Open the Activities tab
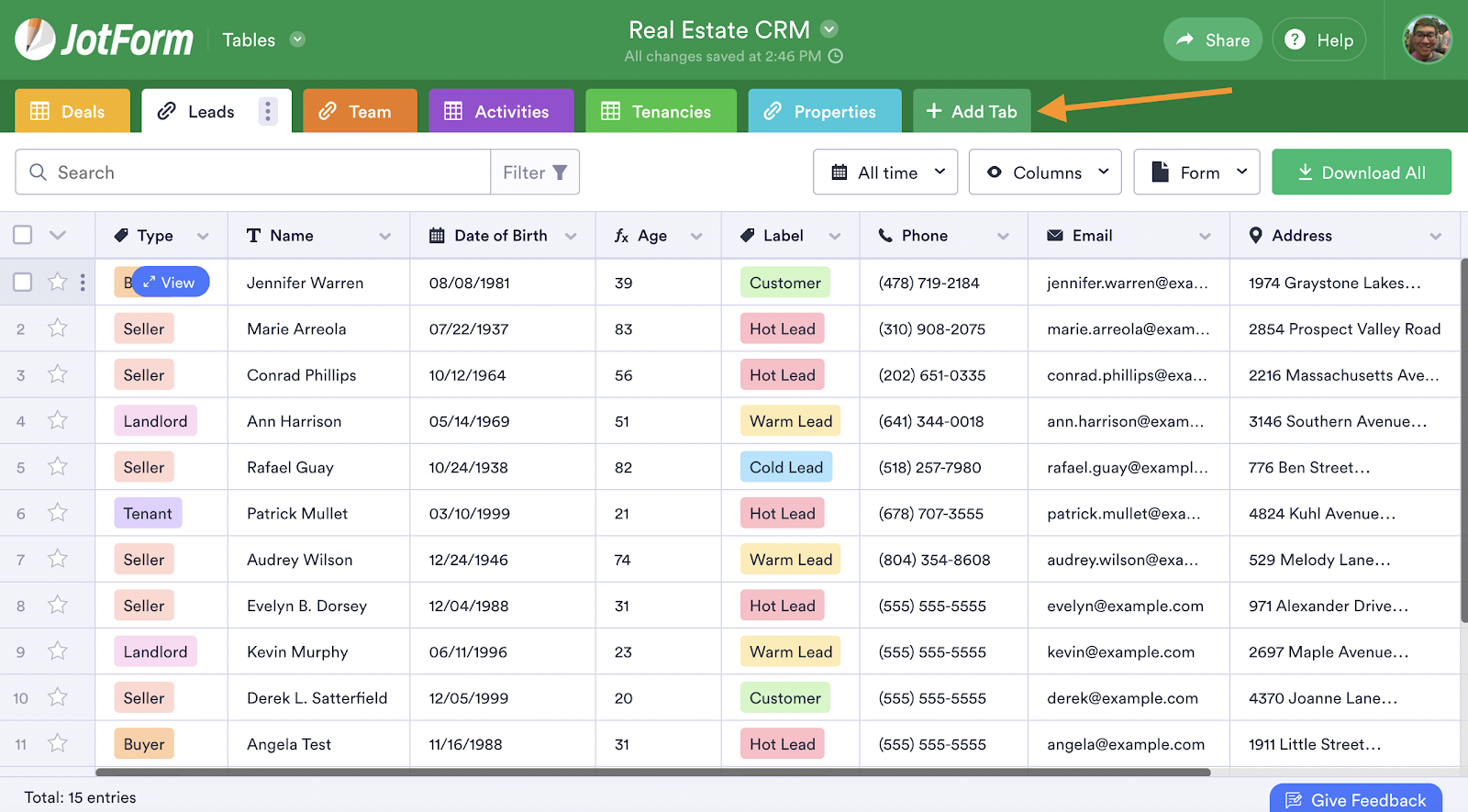This screenshot has height=812, width=1468. (501, 111)
